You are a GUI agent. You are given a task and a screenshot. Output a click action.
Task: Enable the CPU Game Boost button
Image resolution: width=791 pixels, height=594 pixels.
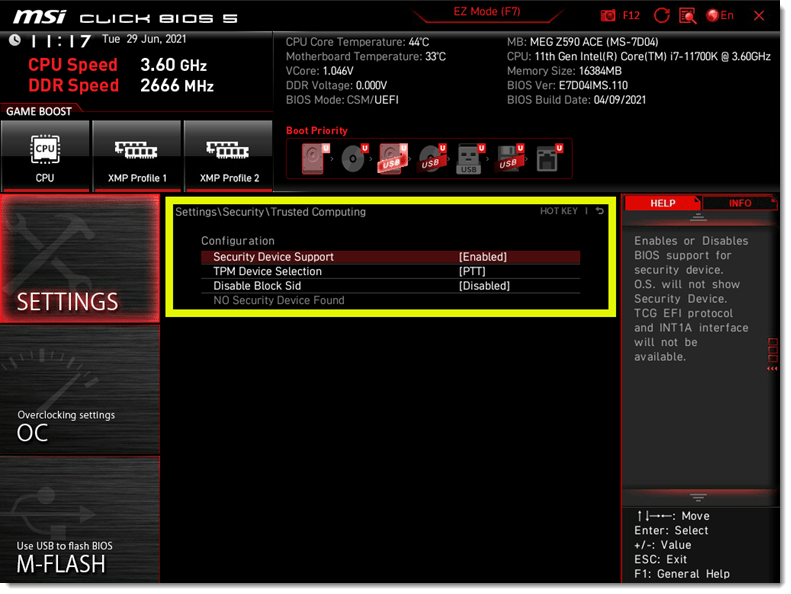[45, 156]
